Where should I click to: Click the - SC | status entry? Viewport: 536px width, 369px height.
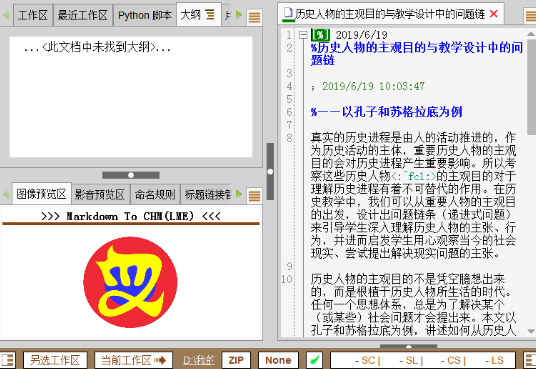(x=368, y=360)
